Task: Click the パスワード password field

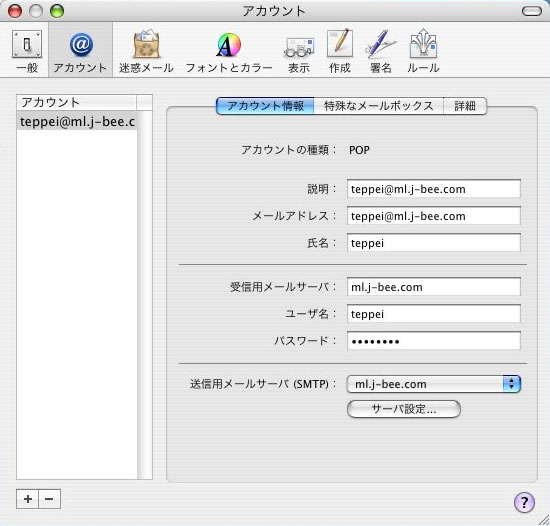Action: point(434,341)
